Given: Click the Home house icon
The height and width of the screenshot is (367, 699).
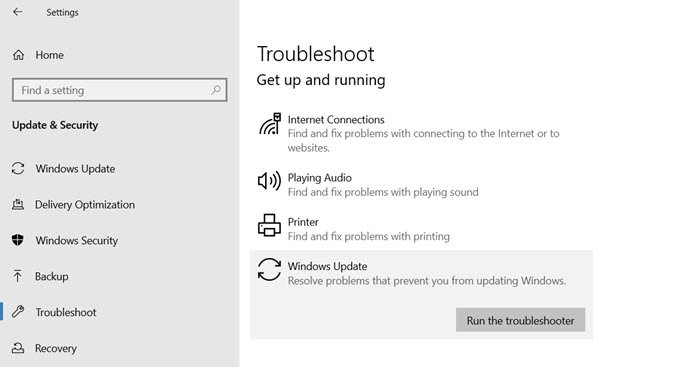Looking at the screenshot, I should pyautogui.click(x=18, y=55).
